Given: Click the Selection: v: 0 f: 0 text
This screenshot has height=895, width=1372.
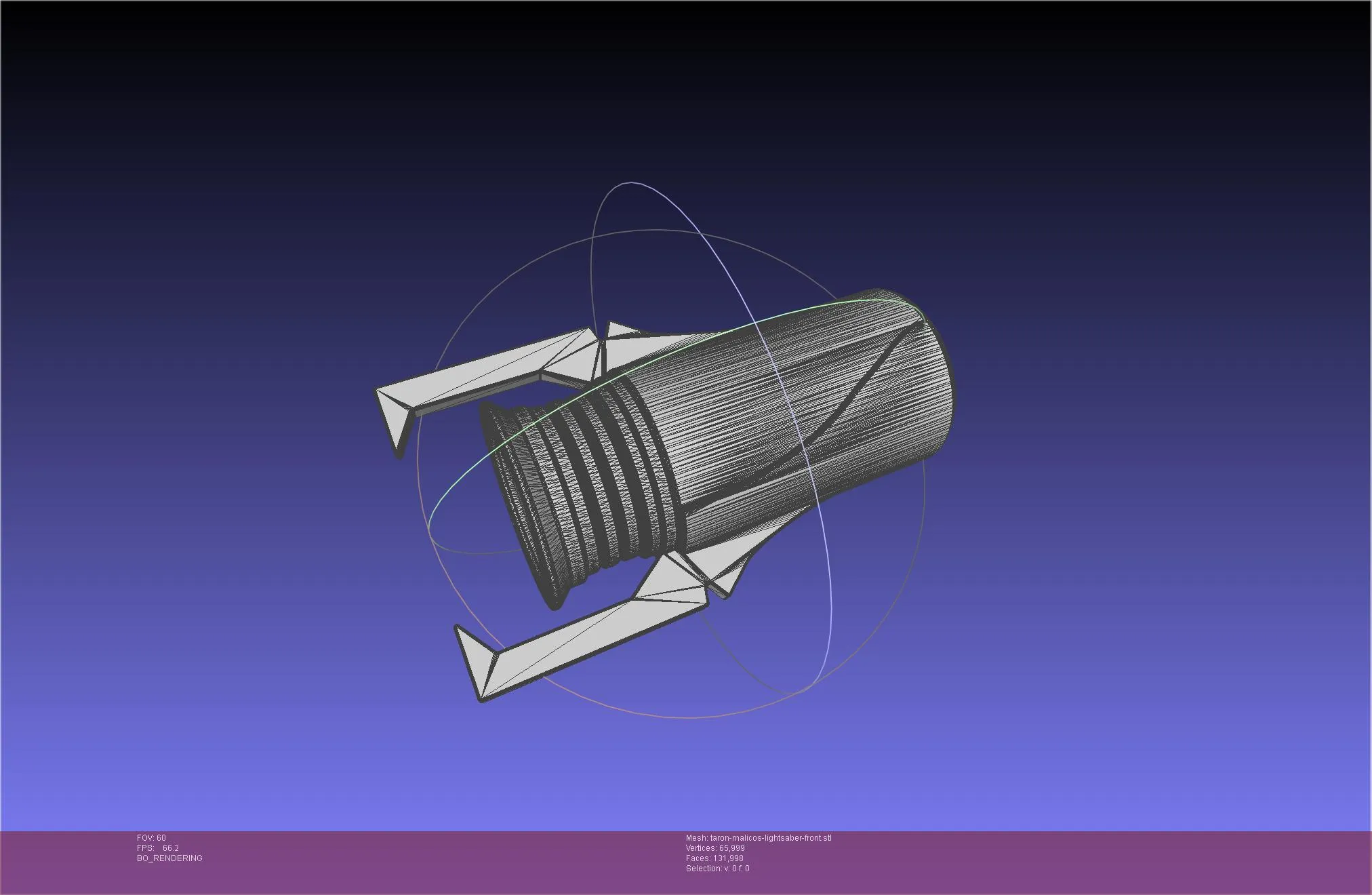Looking at the screenshot, I should click(718, 869).
